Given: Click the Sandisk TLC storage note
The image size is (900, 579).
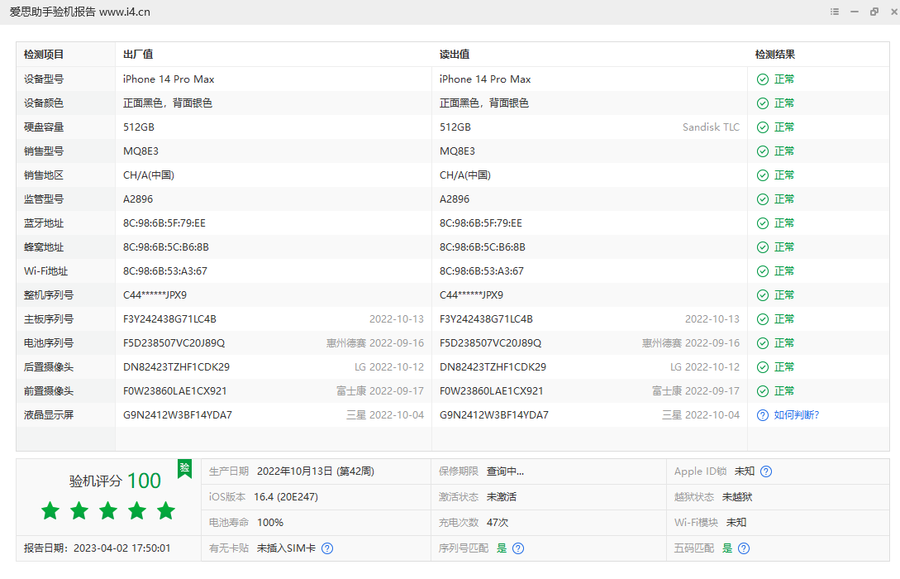Looking at the screenshot, I should (711, 127).
